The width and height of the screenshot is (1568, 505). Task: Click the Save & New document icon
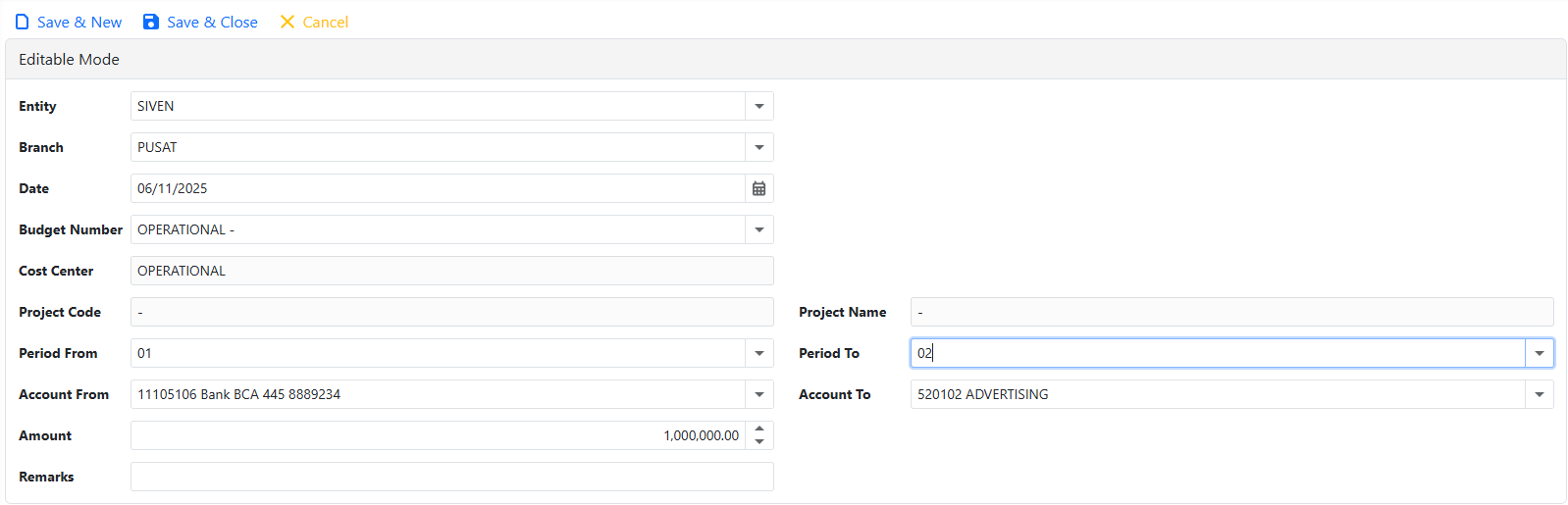coord(23,22)
